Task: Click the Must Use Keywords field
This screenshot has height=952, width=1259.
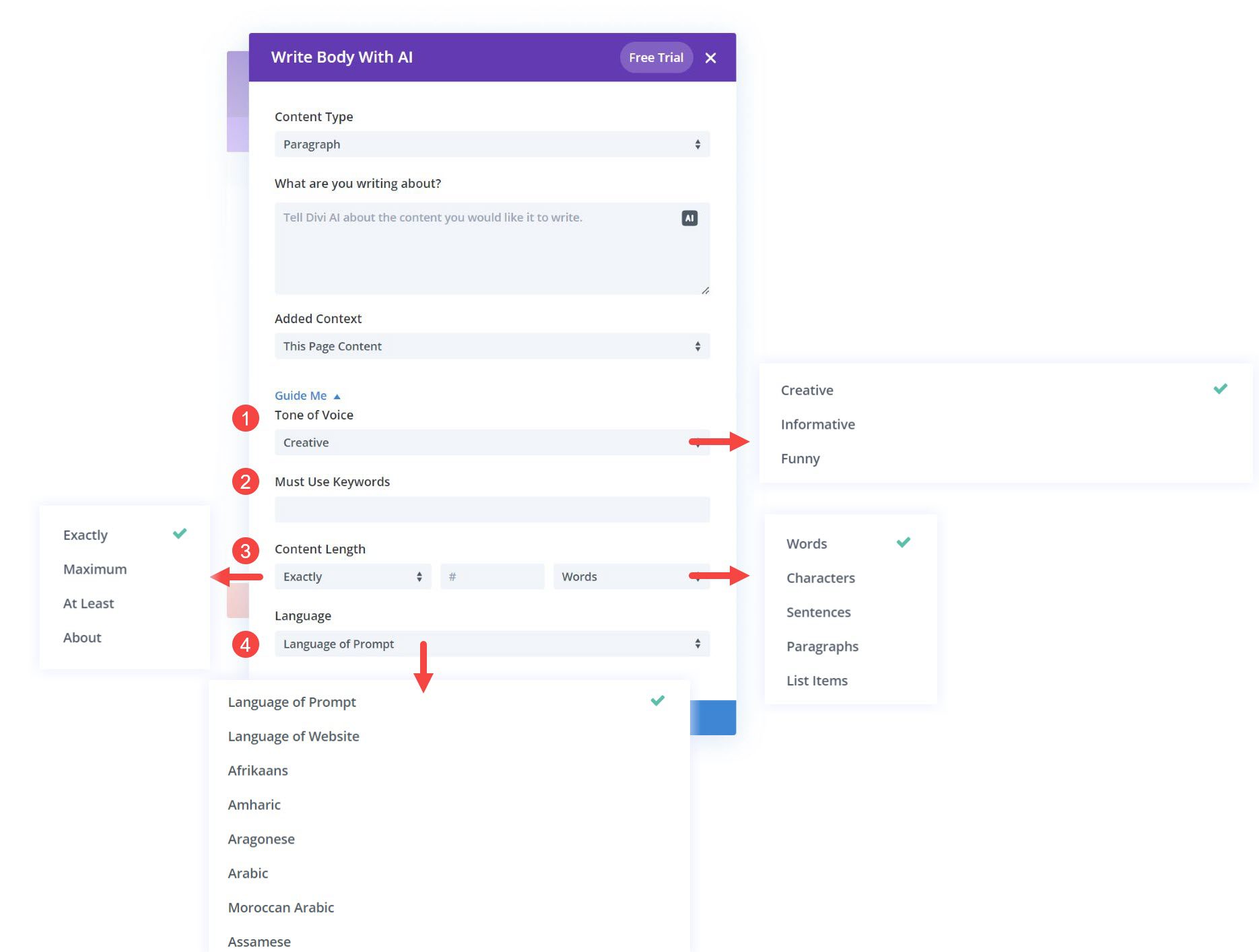Action: [x=491, y=510]
